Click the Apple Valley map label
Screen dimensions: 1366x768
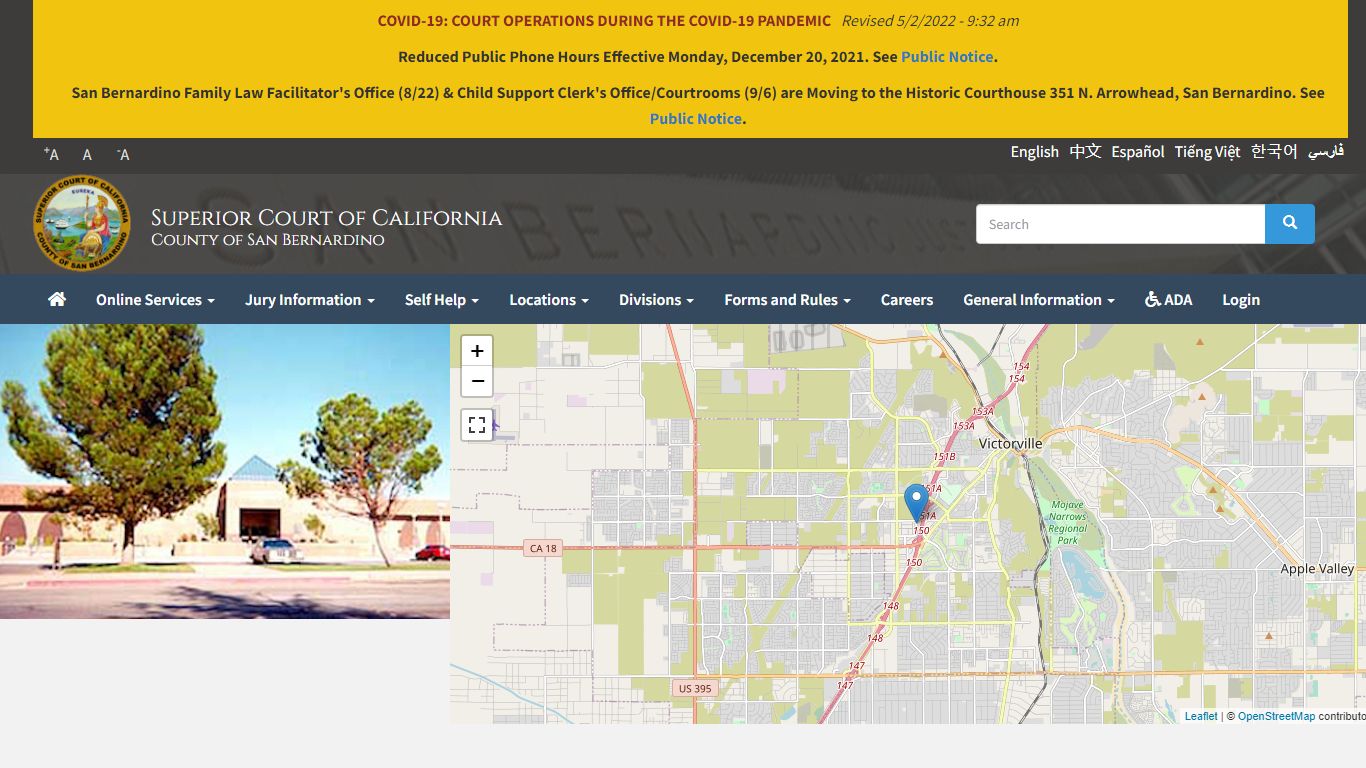1317,569
